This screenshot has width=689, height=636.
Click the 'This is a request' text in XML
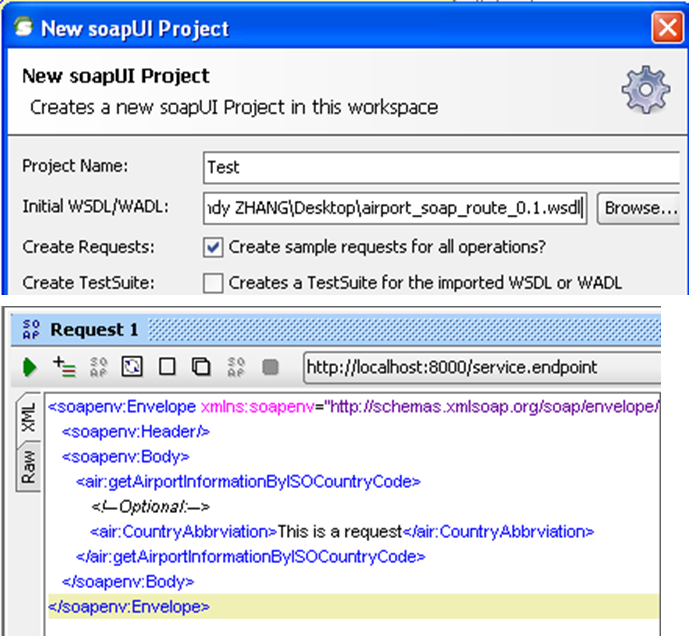point(340,531)
